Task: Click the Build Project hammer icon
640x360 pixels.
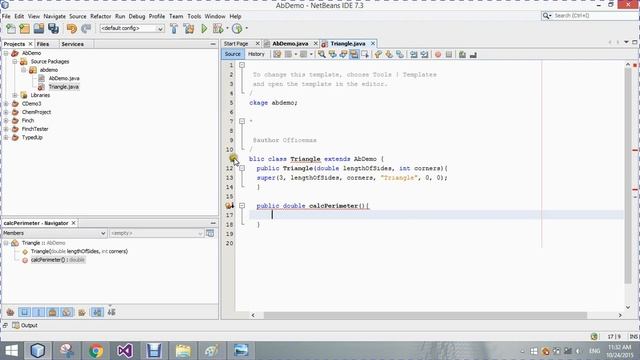Action: [x=174, y=29]
